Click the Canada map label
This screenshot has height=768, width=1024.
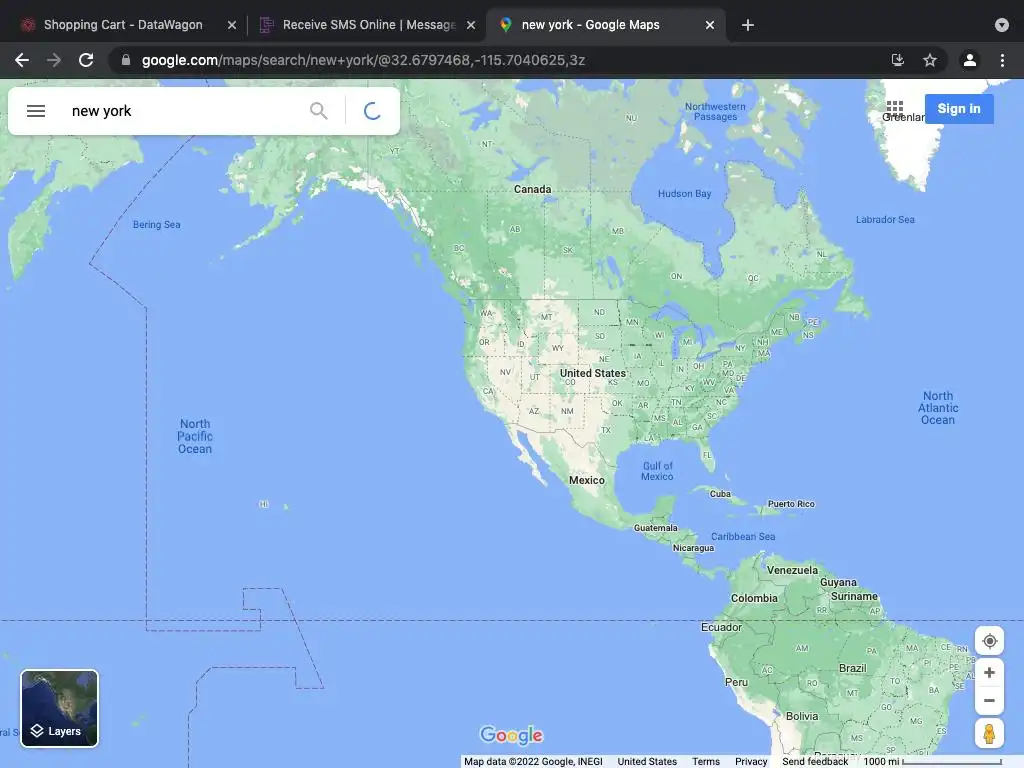coord(532,189)
